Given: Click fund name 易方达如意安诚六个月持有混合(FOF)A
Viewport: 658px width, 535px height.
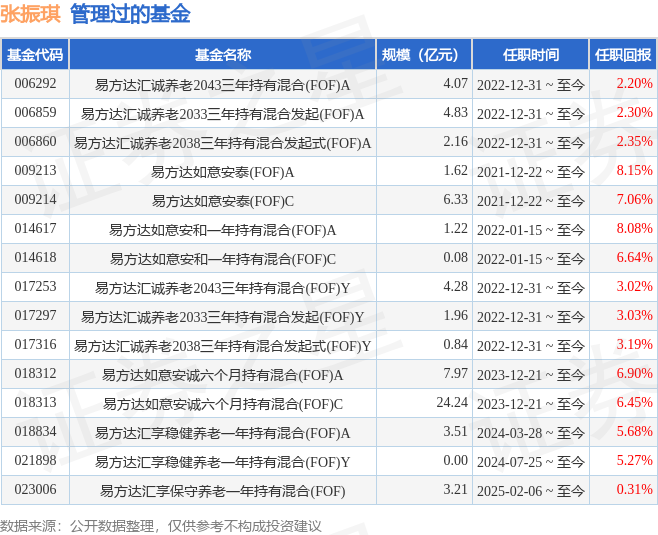Looking at the screenshot, I should click(222, 375).
